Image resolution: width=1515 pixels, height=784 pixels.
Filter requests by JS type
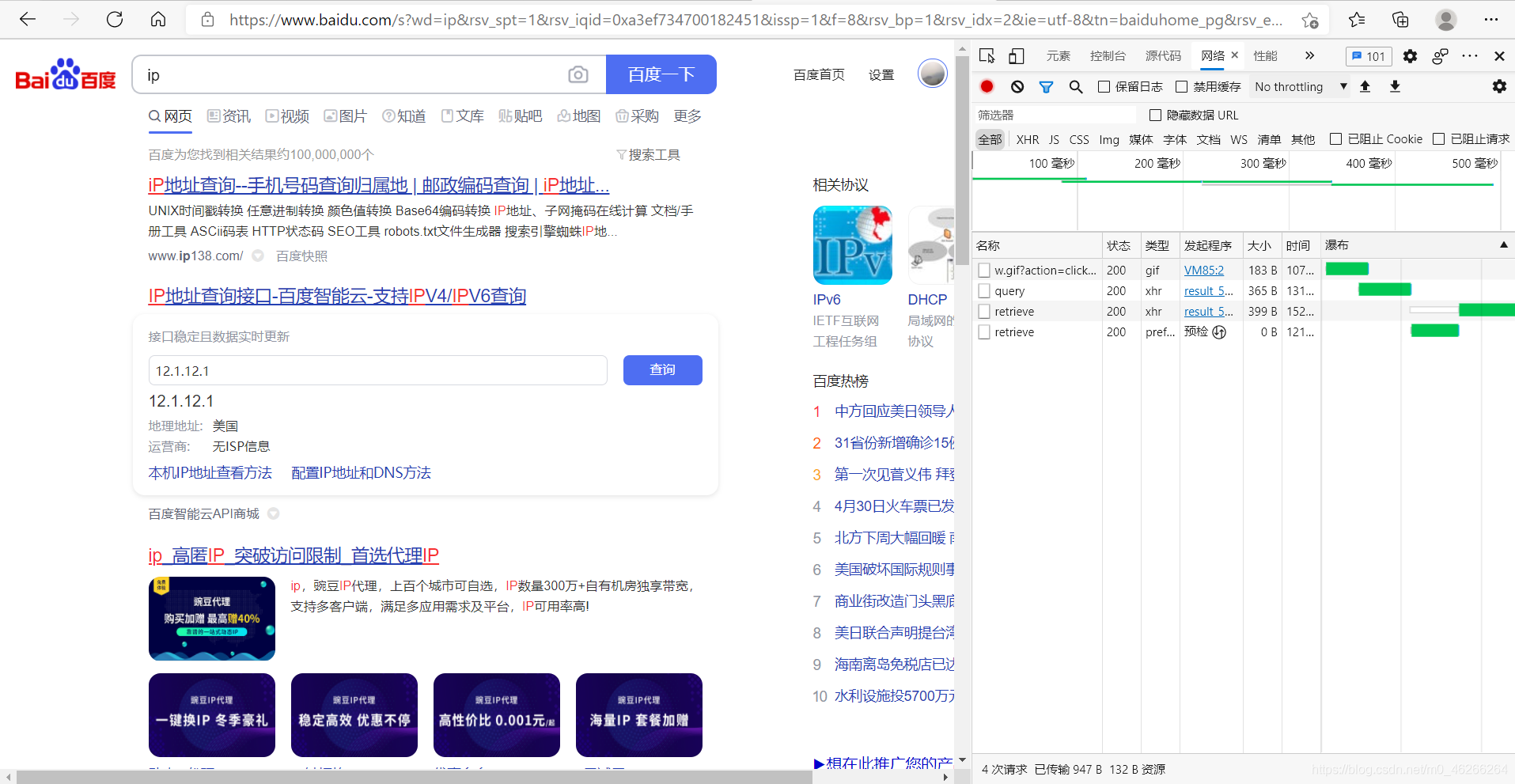pyautogui.click(x=1054, y=139)
